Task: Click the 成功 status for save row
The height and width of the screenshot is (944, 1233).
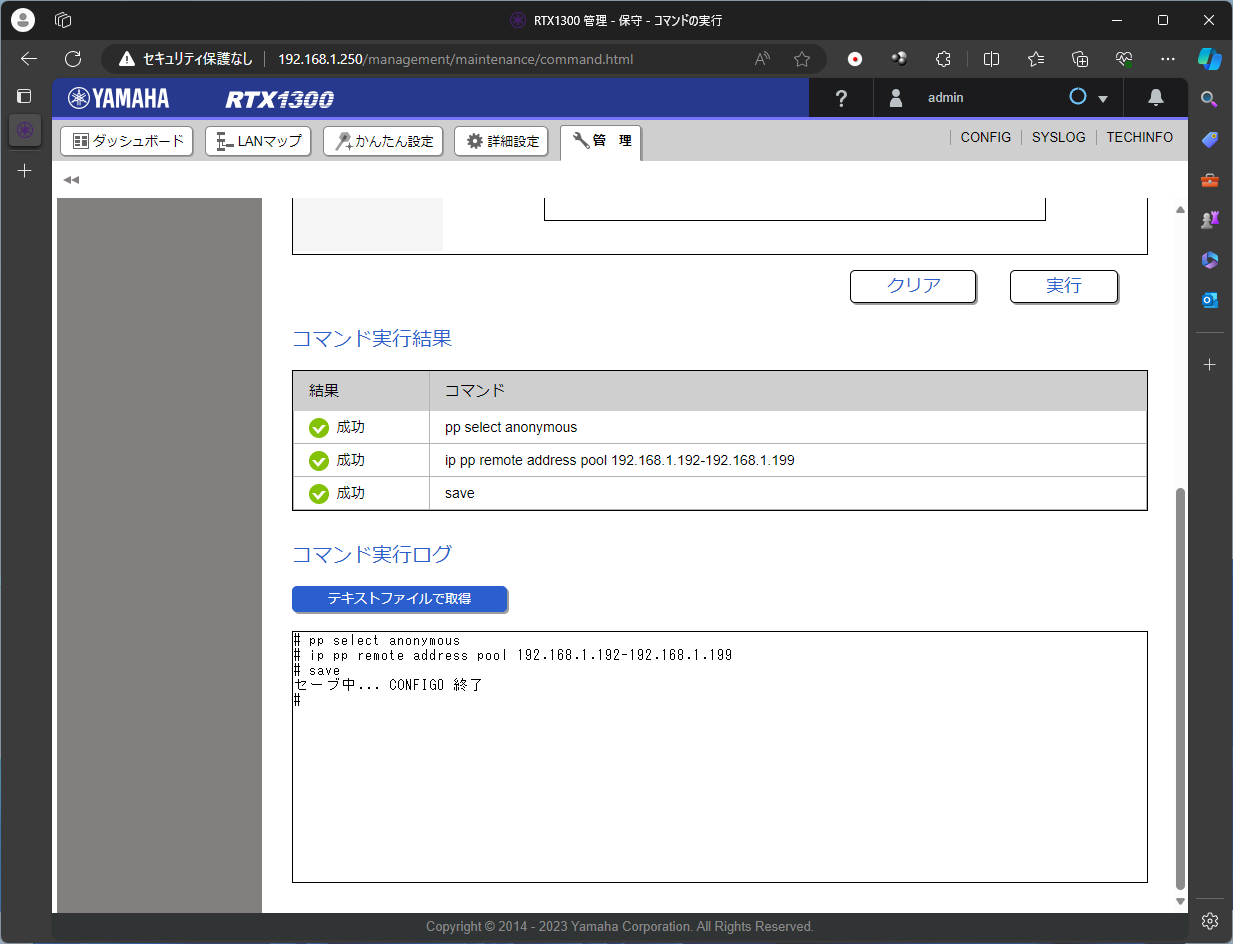Action: [337, 493]
